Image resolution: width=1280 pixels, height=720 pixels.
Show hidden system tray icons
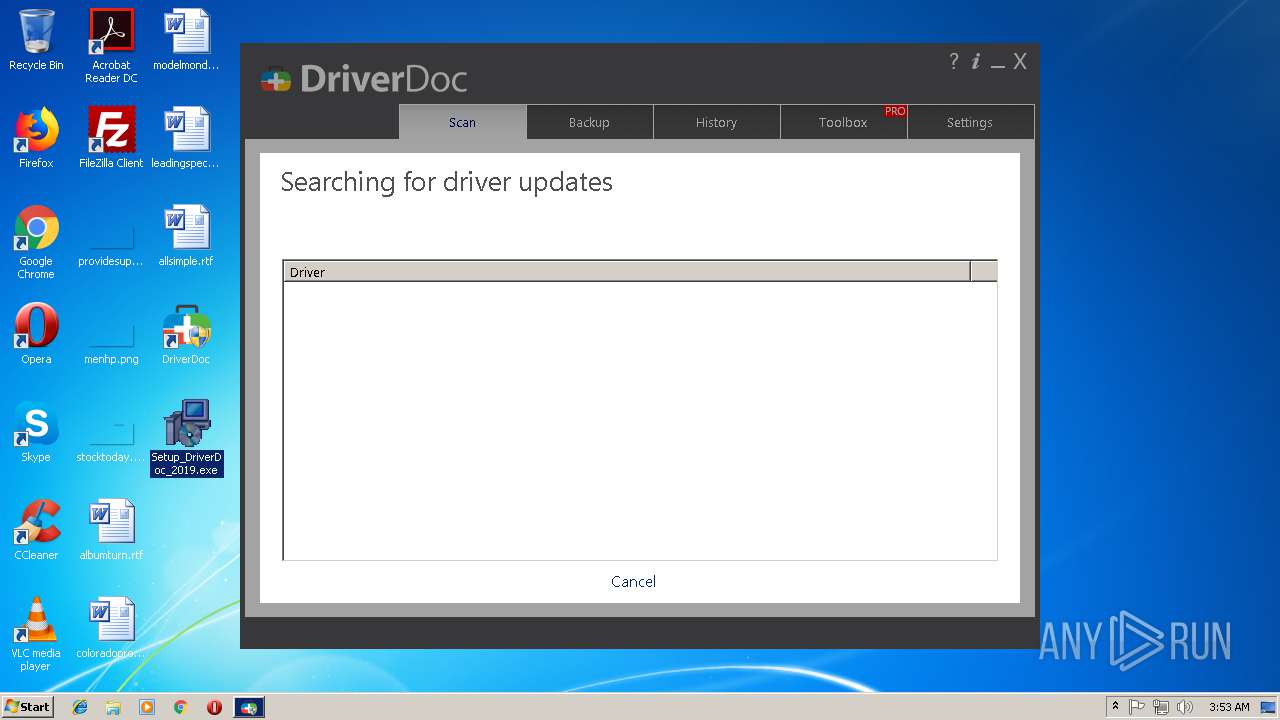[x=1115, y=707]
